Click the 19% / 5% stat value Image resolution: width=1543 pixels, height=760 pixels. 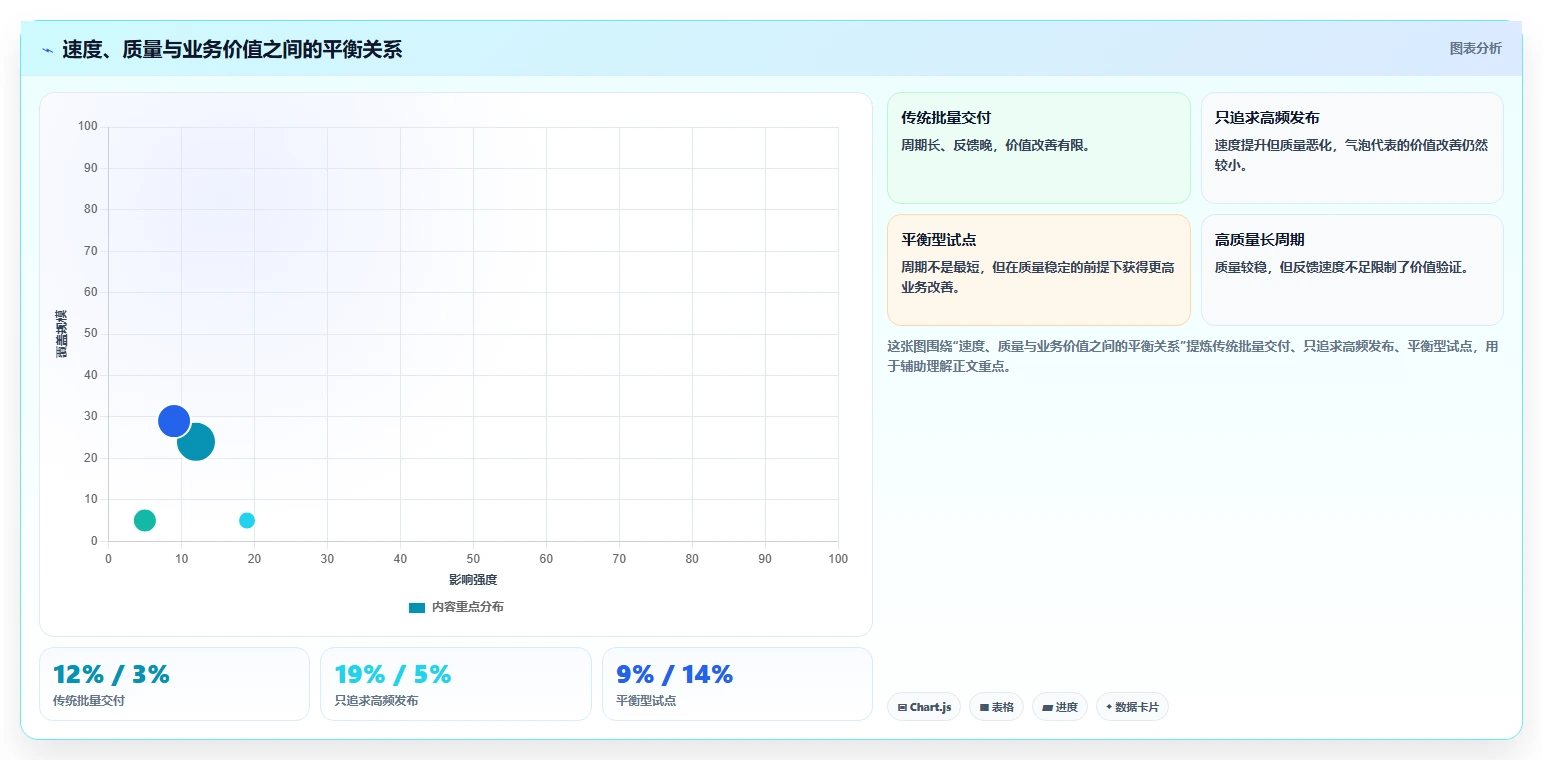tap(393, 674)
